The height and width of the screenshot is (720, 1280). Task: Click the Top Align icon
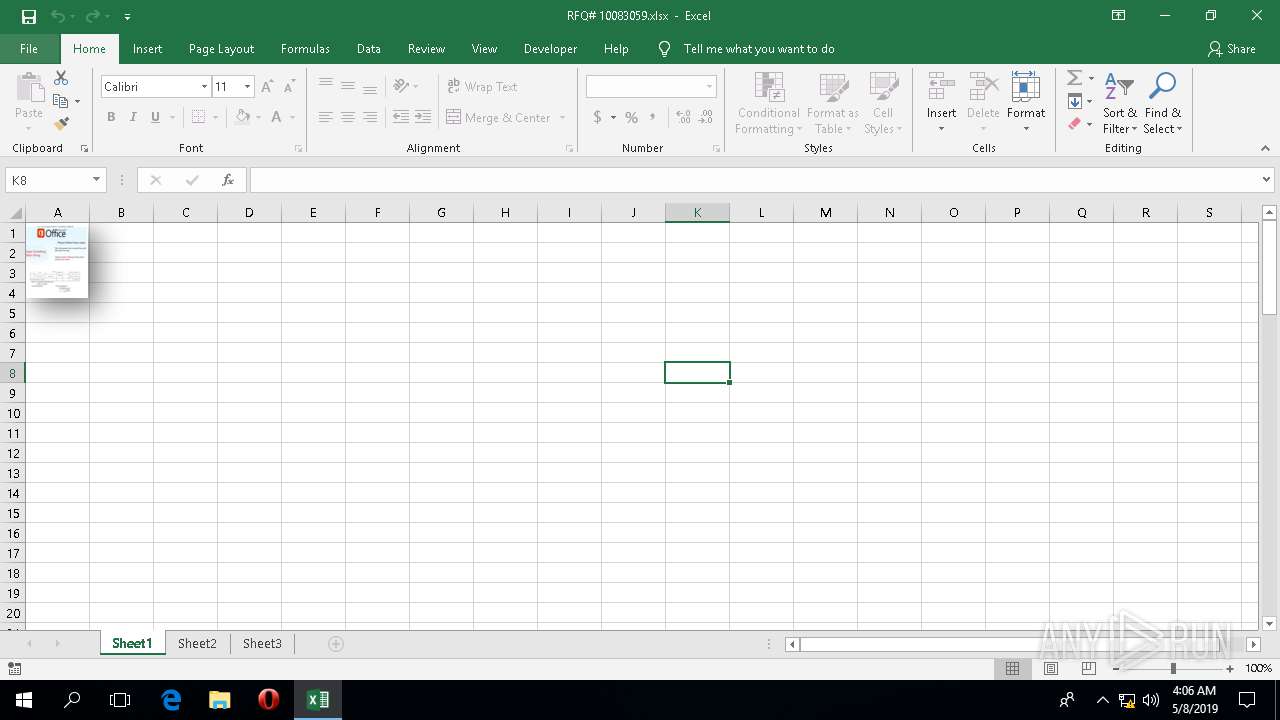pos(326,86)
